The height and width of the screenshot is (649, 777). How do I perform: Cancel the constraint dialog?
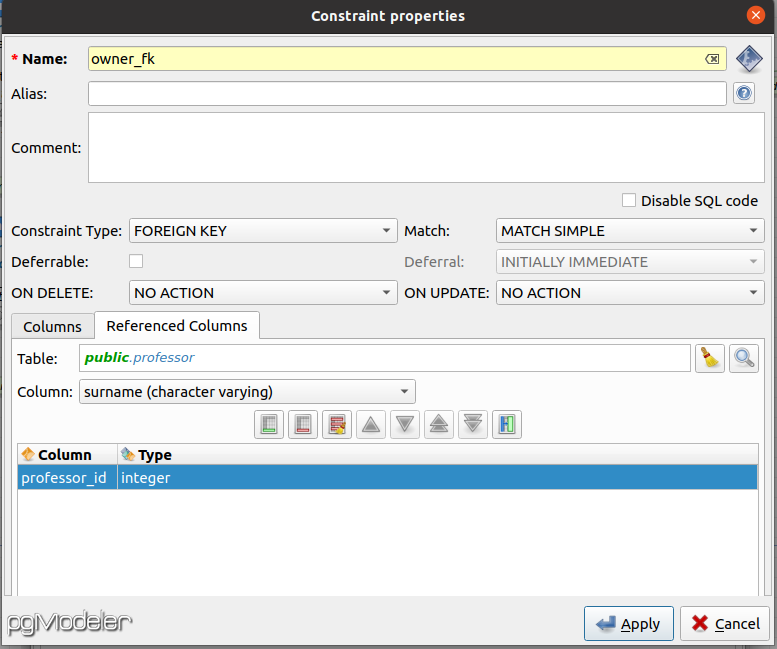(726, 623)
